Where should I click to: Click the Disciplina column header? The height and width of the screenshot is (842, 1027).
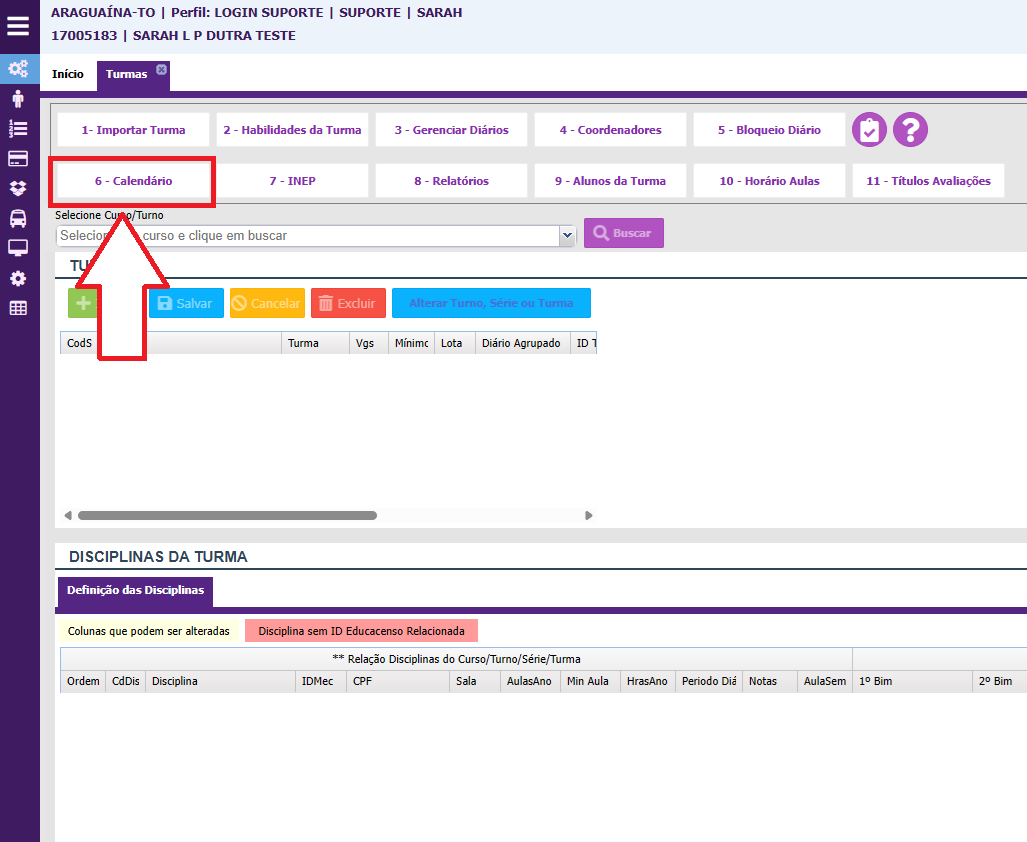coord(220,681)
